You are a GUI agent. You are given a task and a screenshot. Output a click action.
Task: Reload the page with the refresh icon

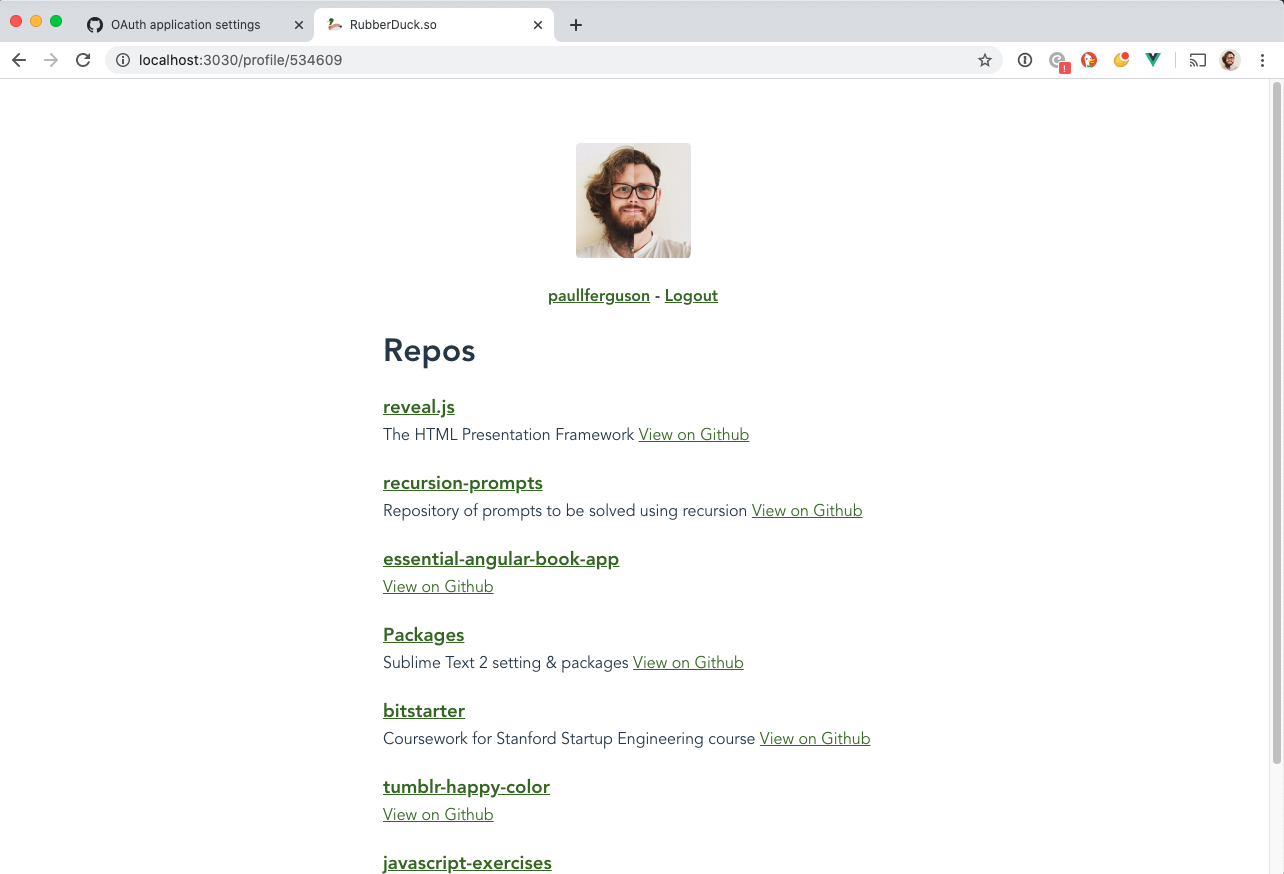(x=84, y=60)
